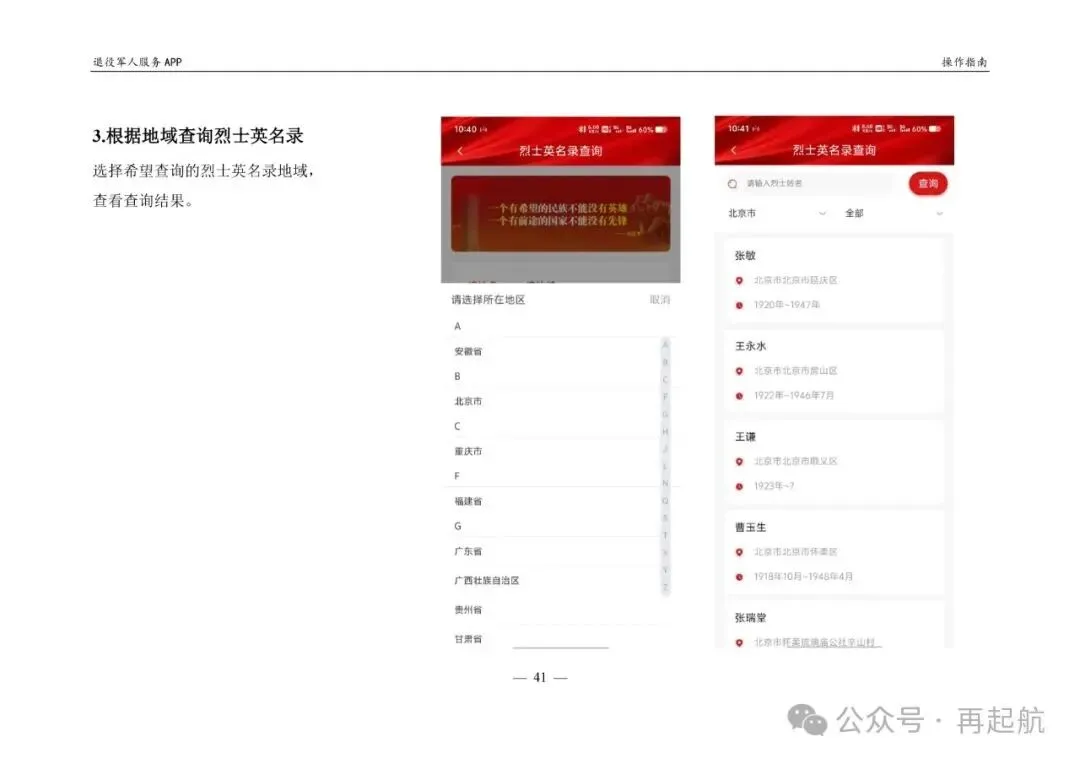Click the red slogan banner image
1080x764 pixels.
tap(561, 214)
